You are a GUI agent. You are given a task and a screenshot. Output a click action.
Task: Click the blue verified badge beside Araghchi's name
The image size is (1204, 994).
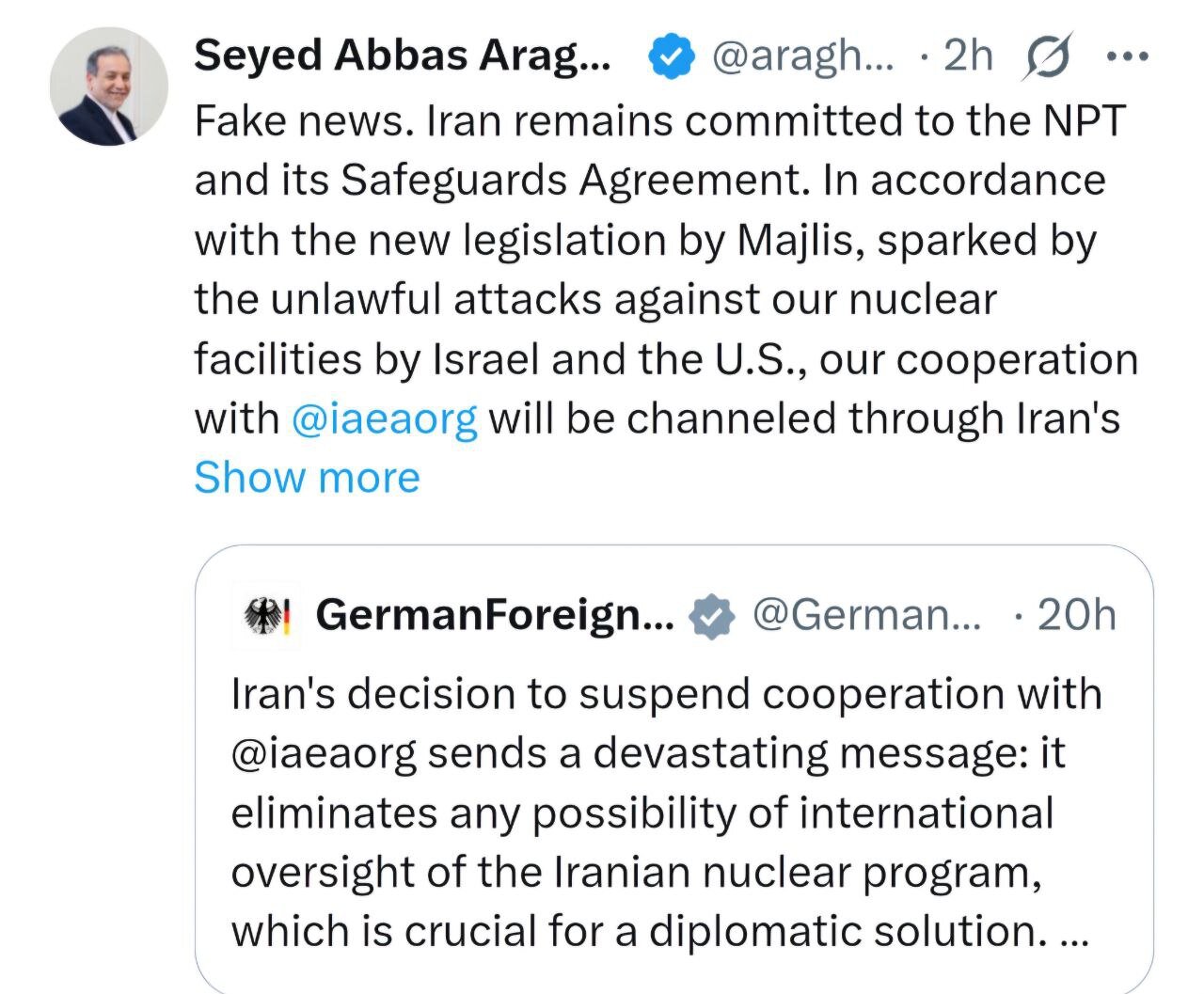pyautogui.click(x=671, y=57)
